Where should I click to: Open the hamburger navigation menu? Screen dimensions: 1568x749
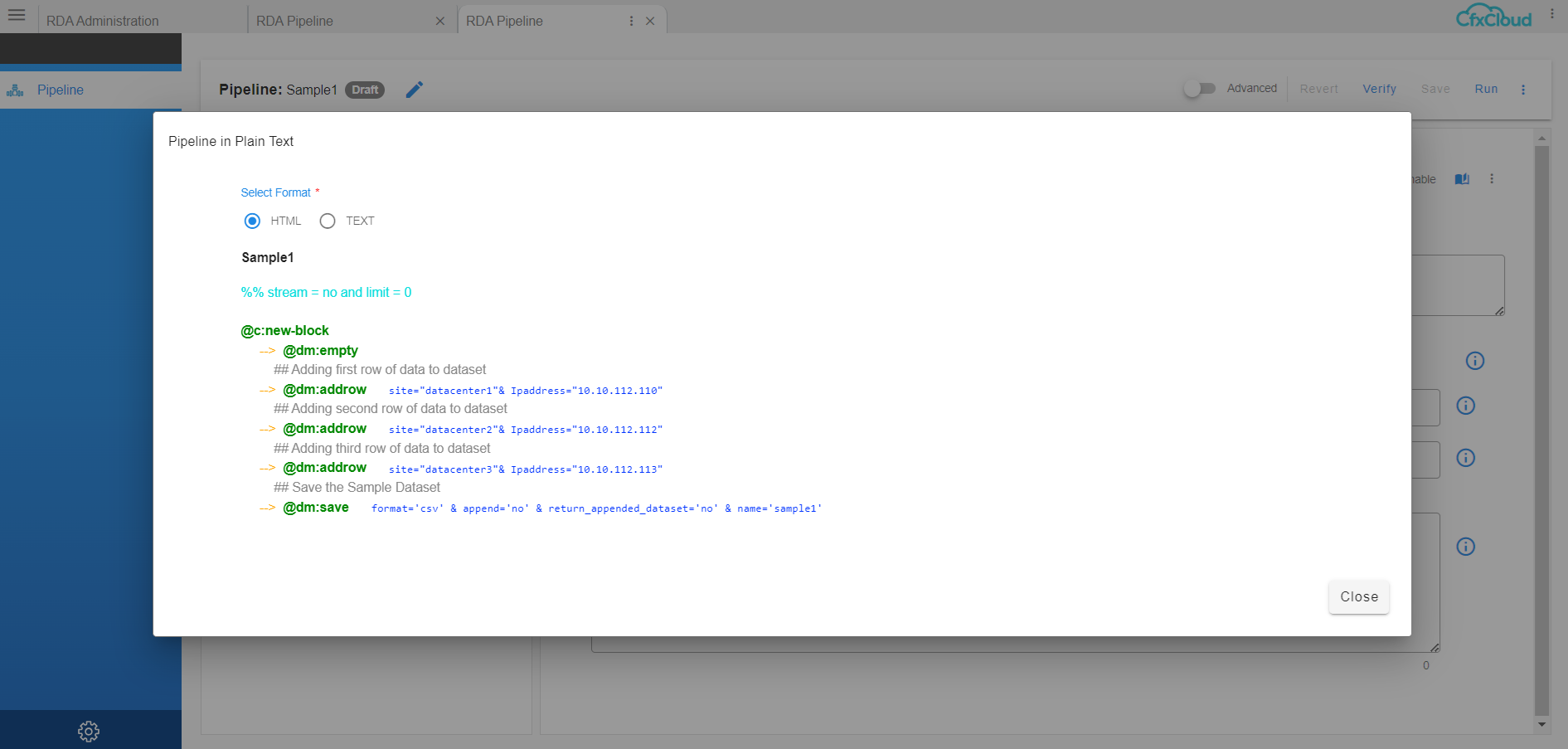[x=17, y=14]
